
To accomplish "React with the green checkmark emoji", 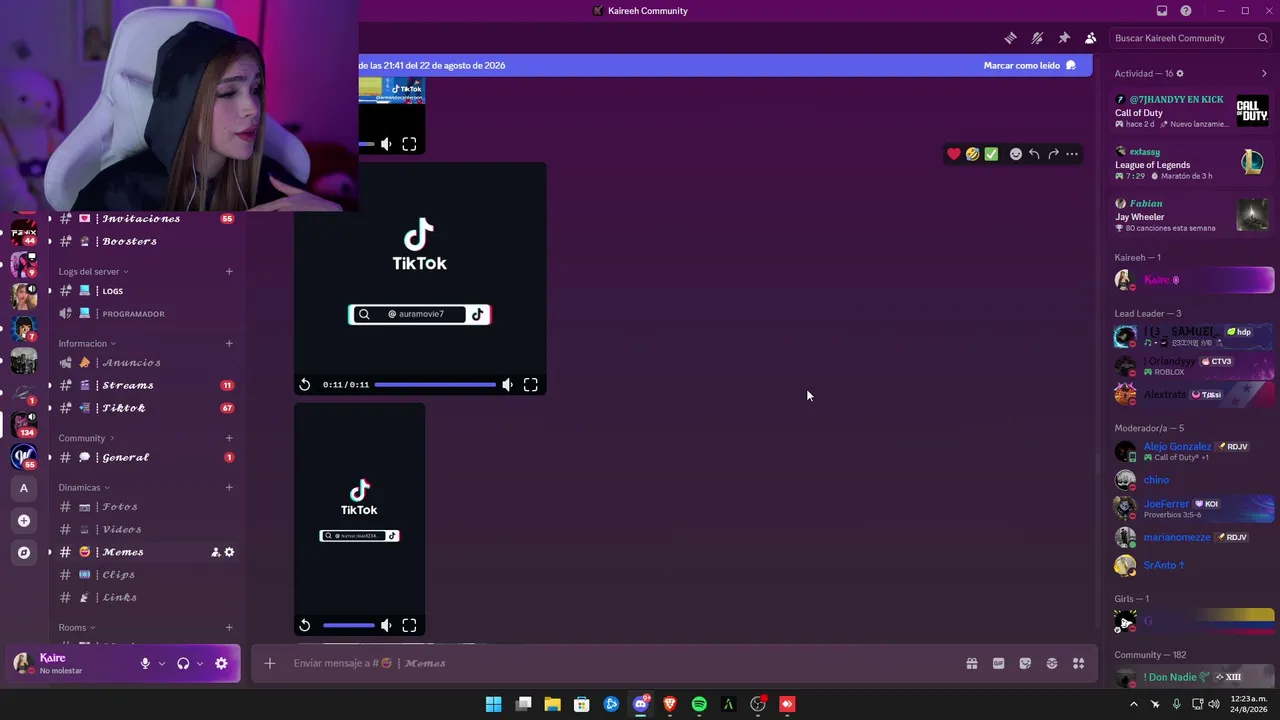I will (991, 154).
